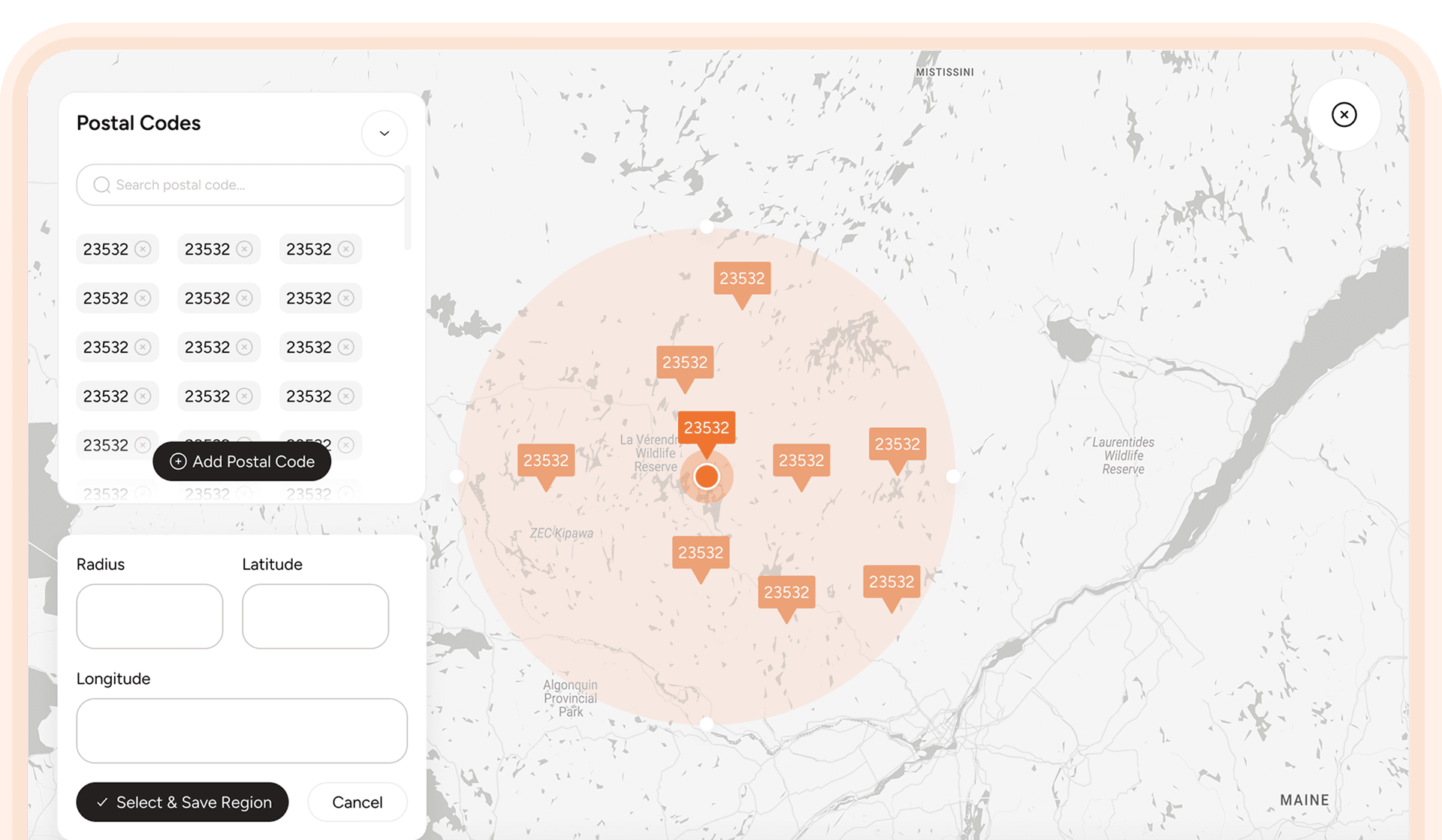Select the topmost 23532 map pin

click(742, 278)
